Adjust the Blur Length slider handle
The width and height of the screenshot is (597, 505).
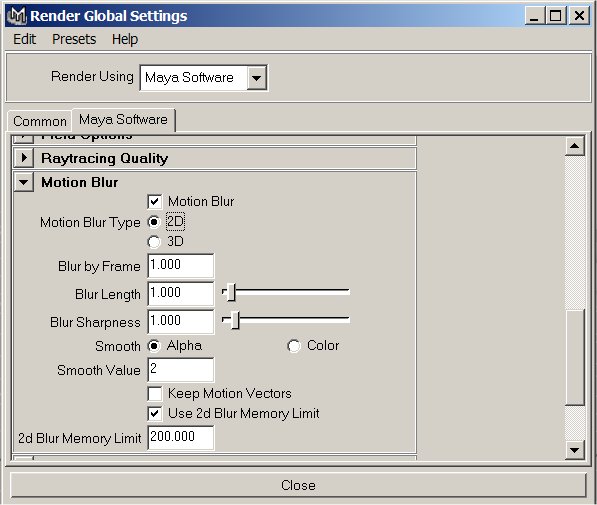[x=231, y=292]
